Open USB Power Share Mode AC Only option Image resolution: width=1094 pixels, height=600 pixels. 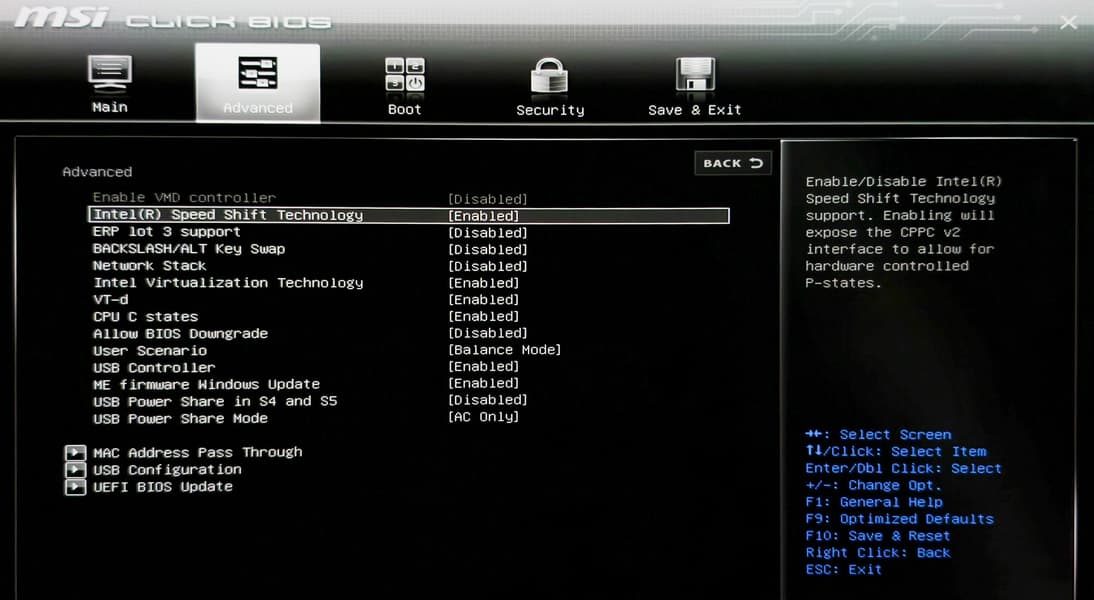pos(484,417)
